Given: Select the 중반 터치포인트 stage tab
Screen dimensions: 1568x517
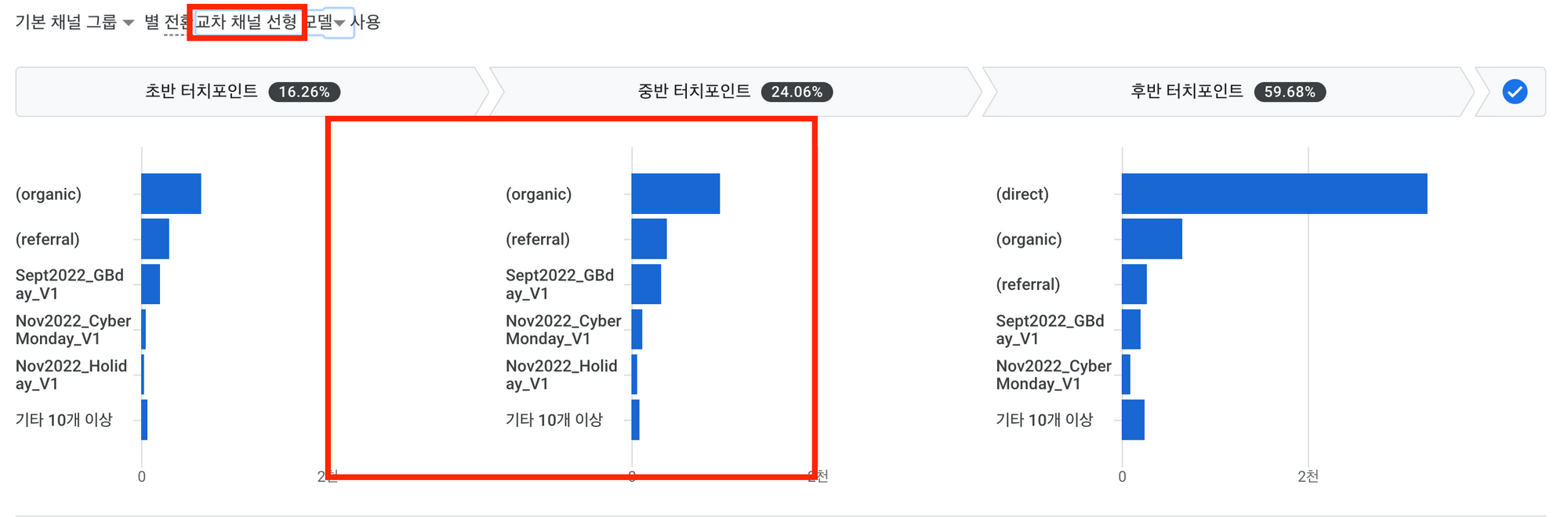Looking at the screenshot, I should pos(735,92).
